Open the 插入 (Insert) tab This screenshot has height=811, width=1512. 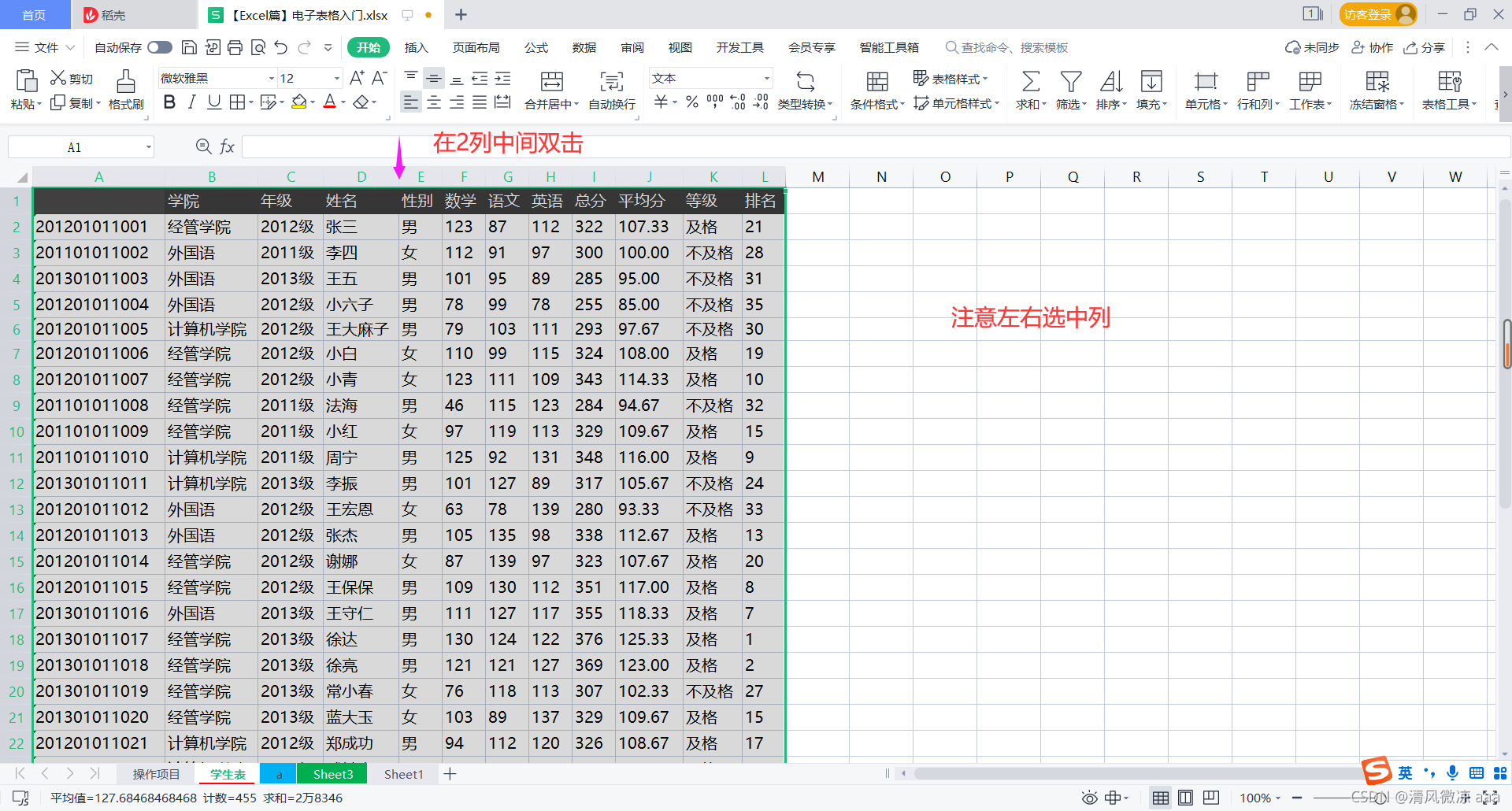416,47
